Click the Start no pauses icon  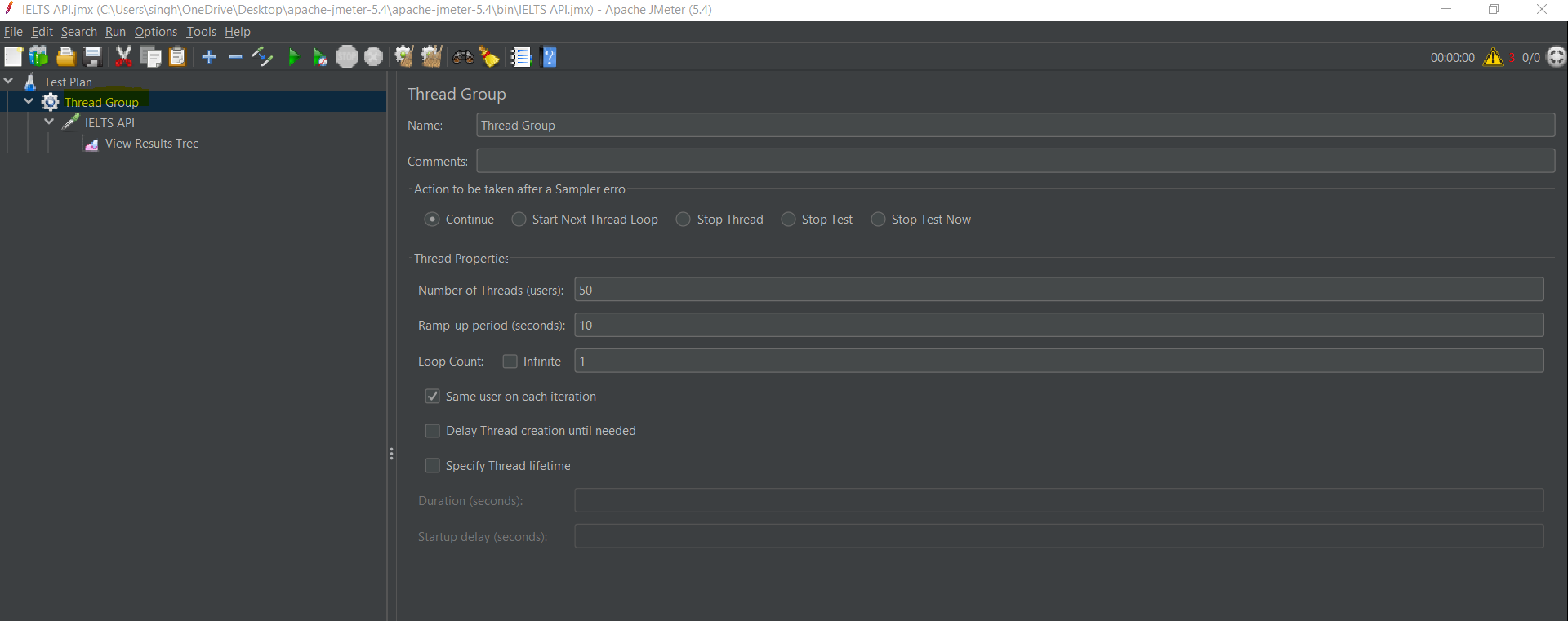click(320, 57)
